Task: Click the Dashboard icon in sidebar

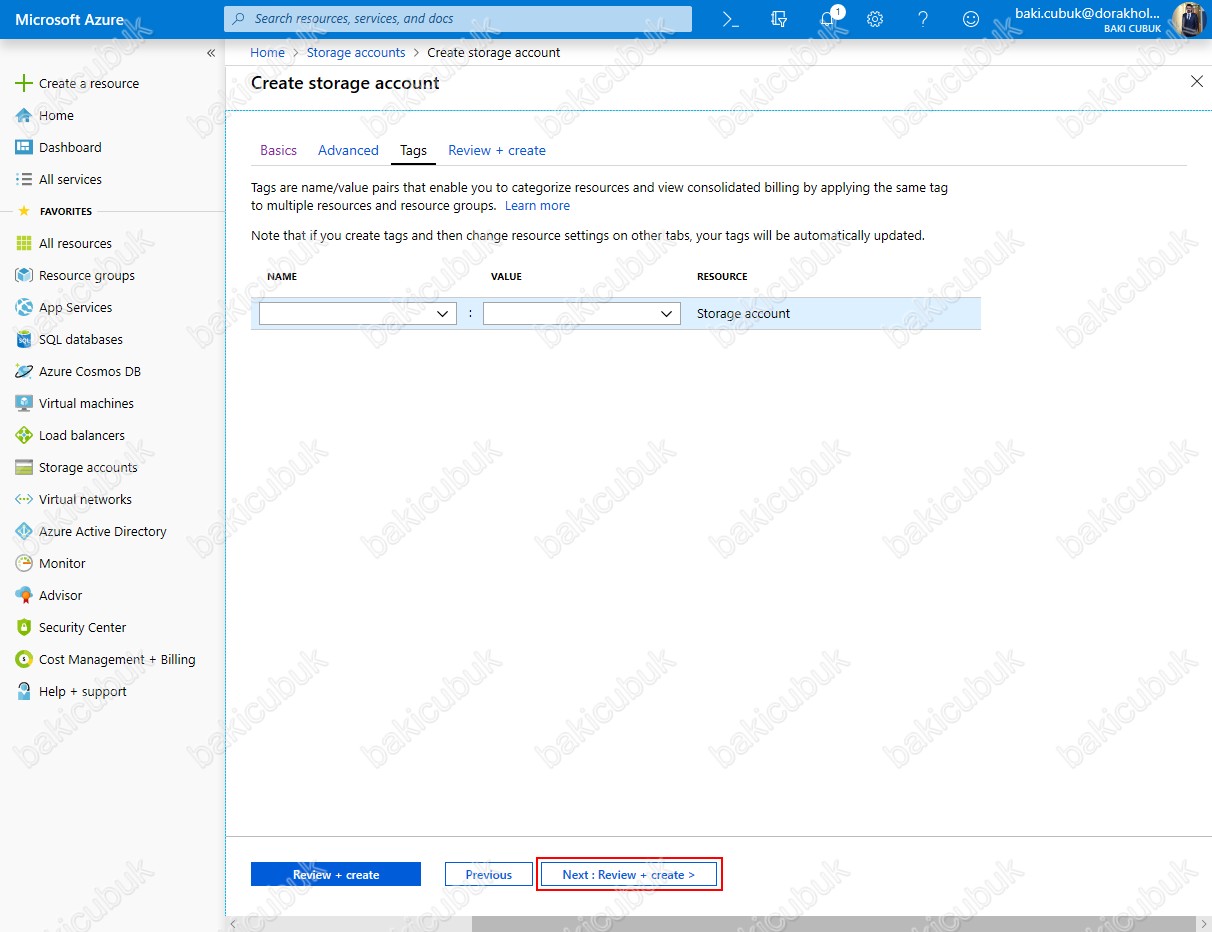Action: click(x=24, y=147)
